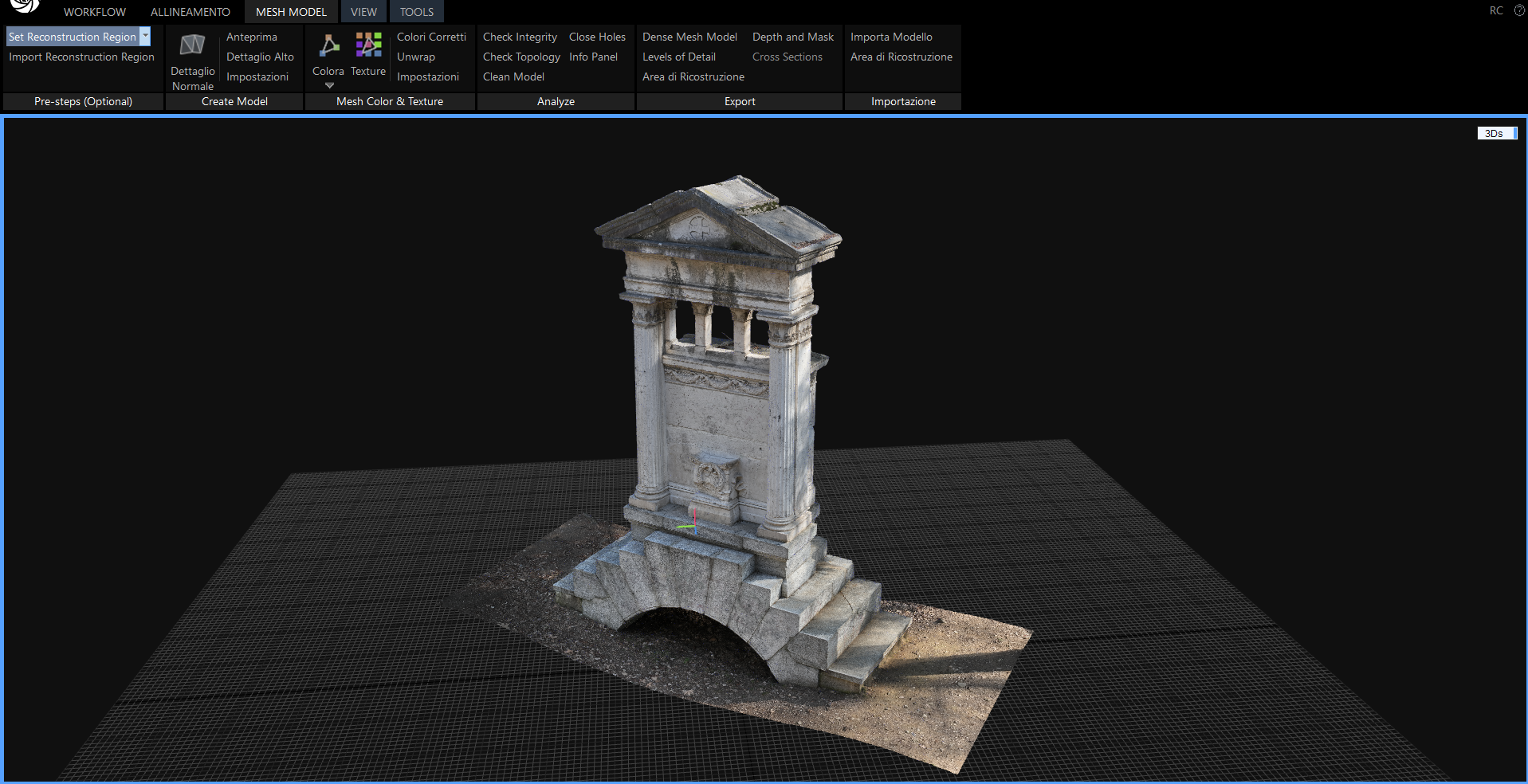Image resolution: width=1528 pixels, height=784 pixels.
Task: Open the help question mark icon
Action: click(x=1519, y=10)
